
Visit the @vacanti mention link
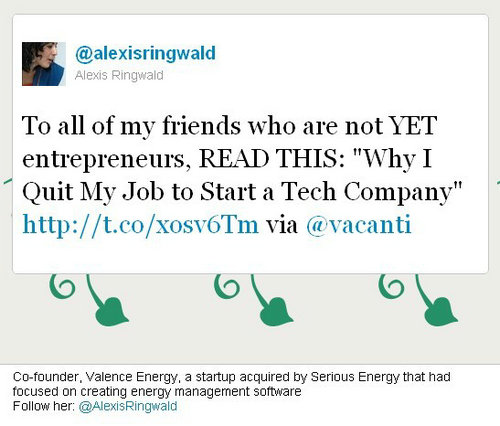[359, 225]
